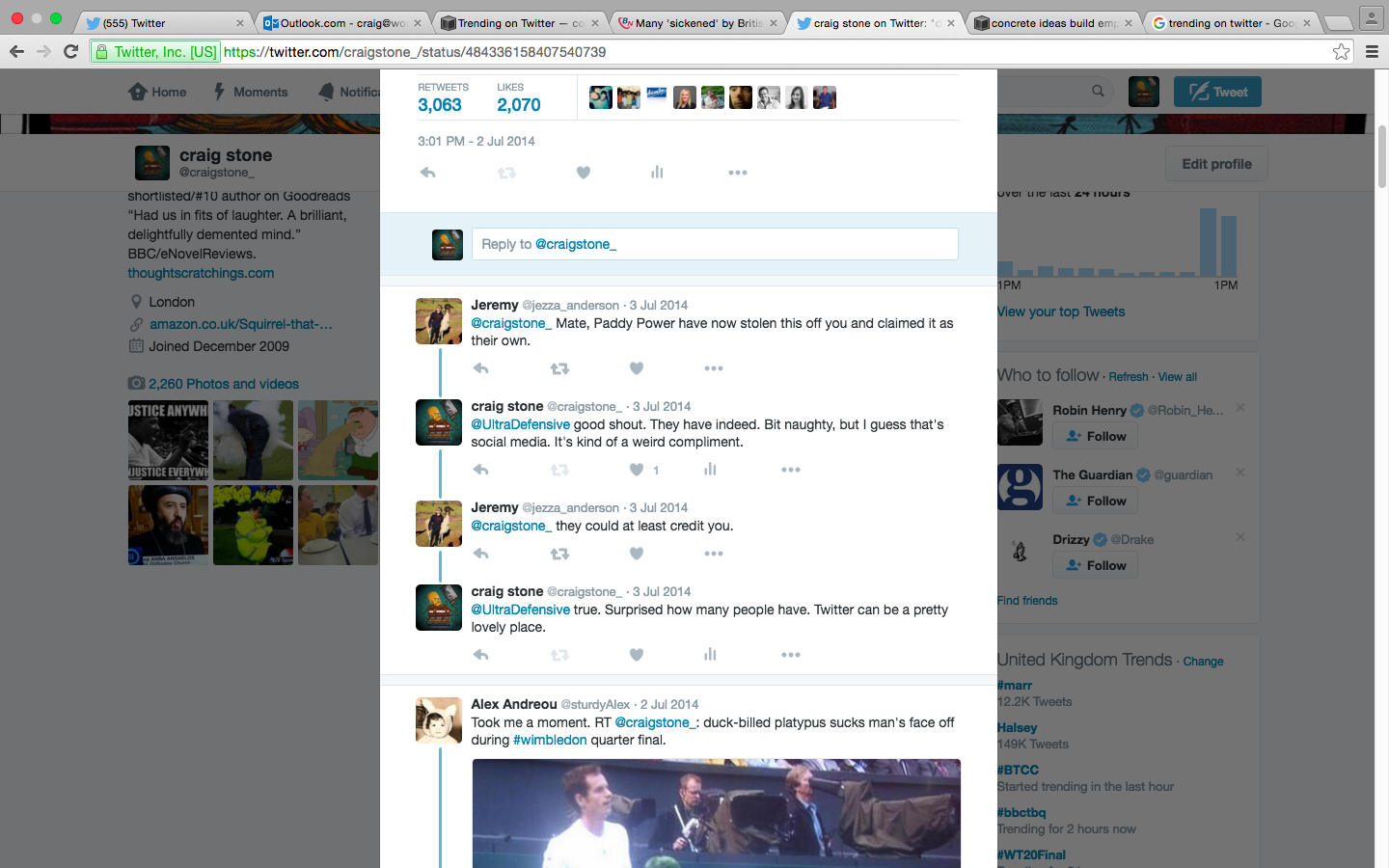Retweet Jeremy's Paddy Power tweet
1389x868 pixels.
point(559,368)
